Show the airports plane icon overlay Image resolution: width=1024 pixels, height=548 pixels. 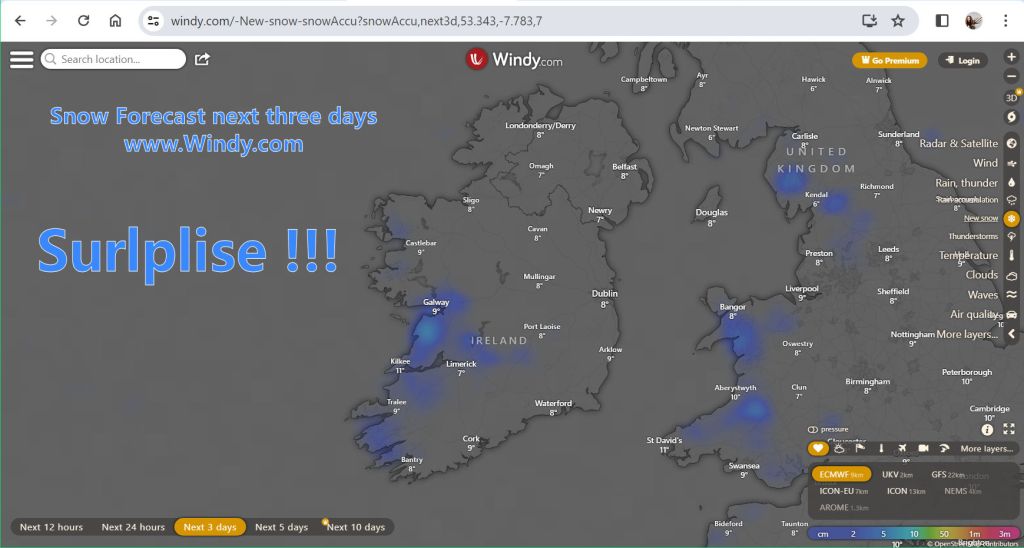click(902, 449)
